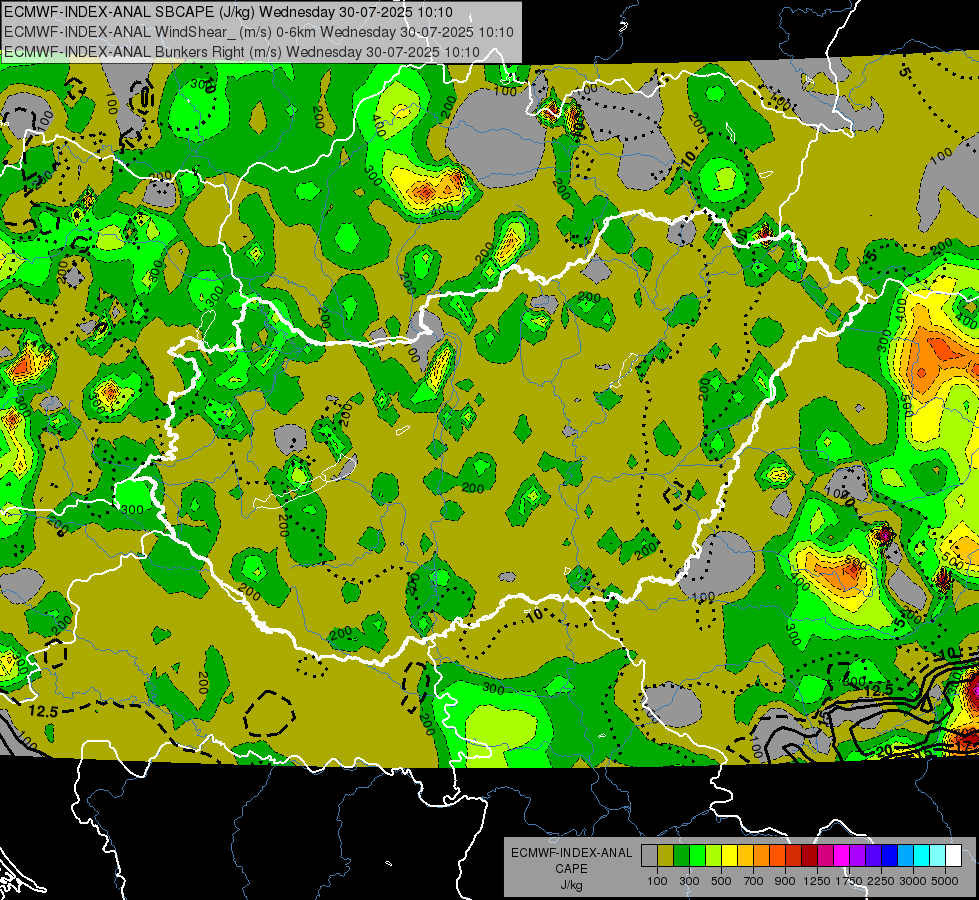Select the pure blue legend swatch
The width and height of the screenshot is (979, 900).
point(890,856)
